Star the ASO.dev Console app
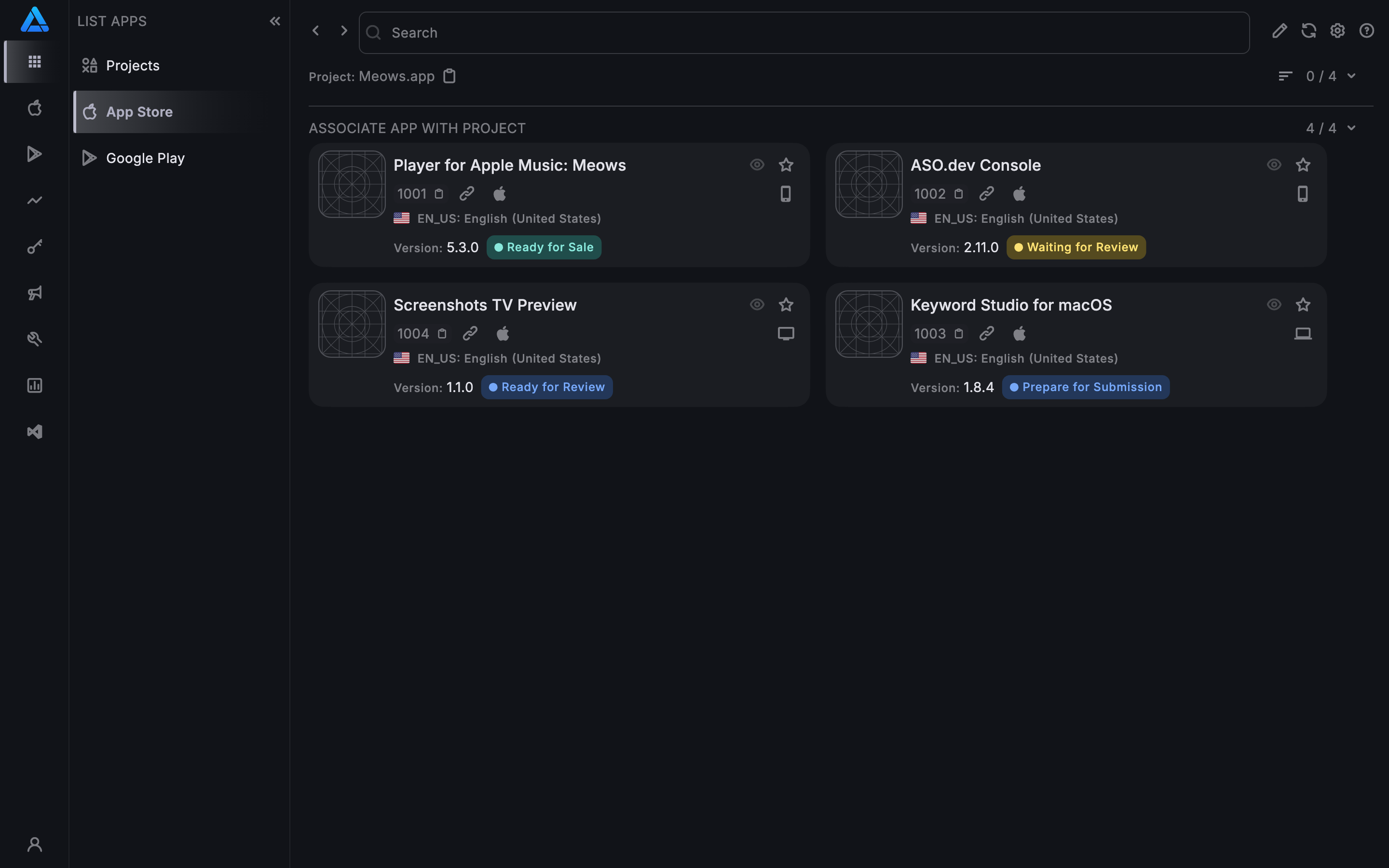The image size is (1389, 868). click(x=1303, y=165)
